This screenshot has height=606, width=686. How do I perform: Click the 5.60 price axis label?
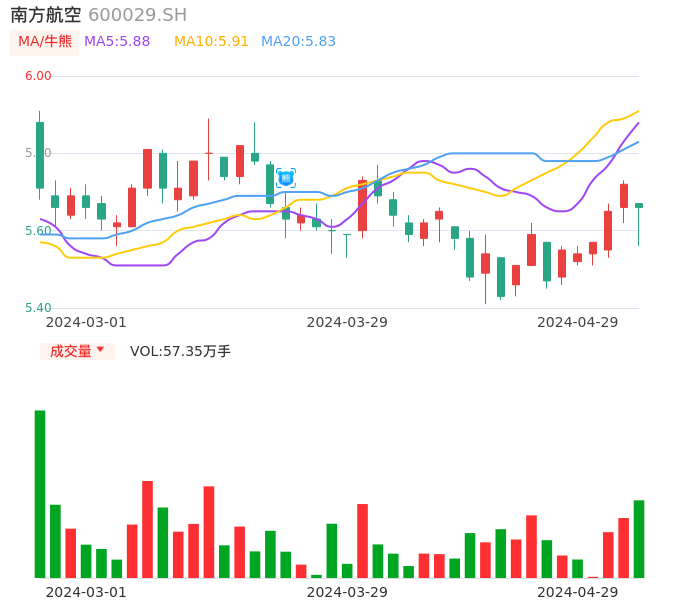[38, 231]
